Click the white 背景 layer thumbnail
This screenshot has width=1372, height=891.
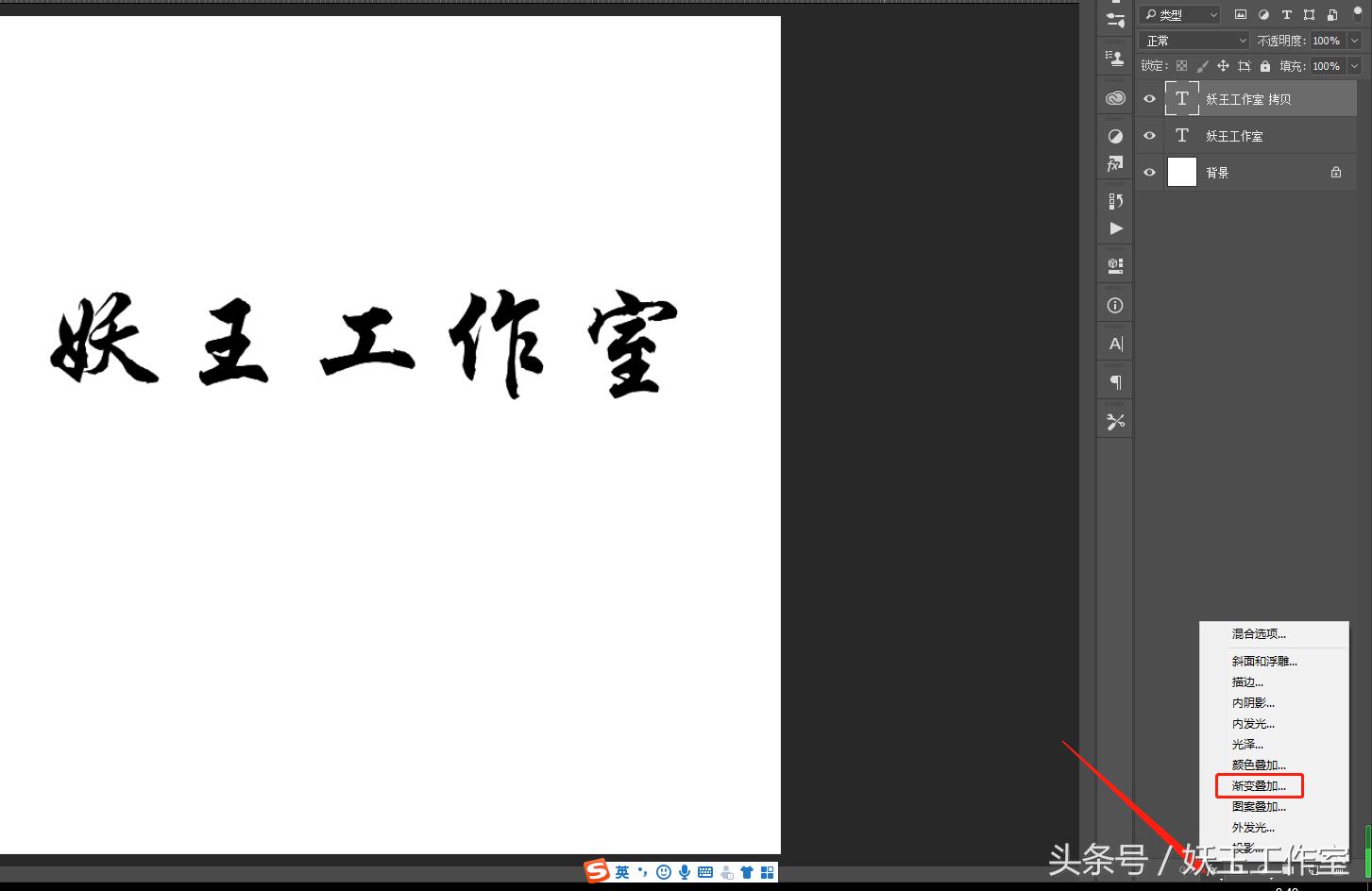tap(1182, 172)
